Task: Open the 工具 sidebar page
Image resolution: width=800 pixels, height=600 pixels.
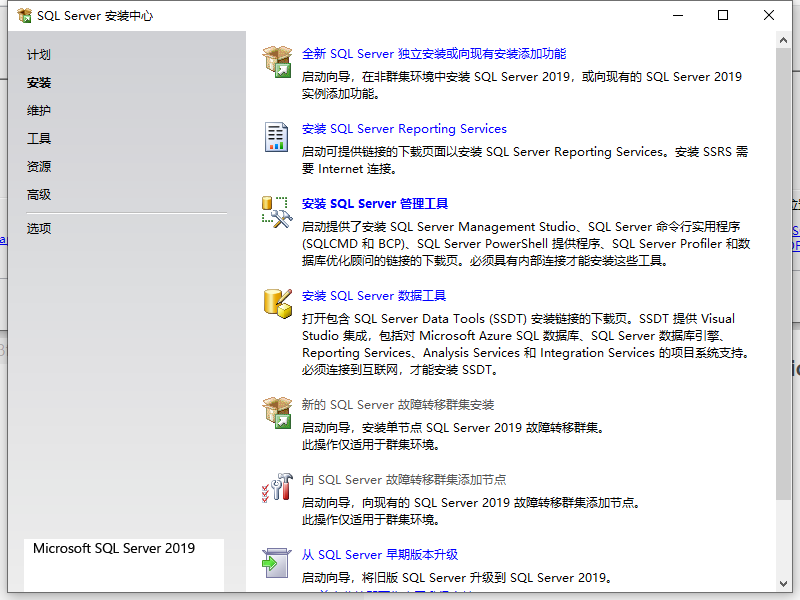Action: click(x=39, y=138)
